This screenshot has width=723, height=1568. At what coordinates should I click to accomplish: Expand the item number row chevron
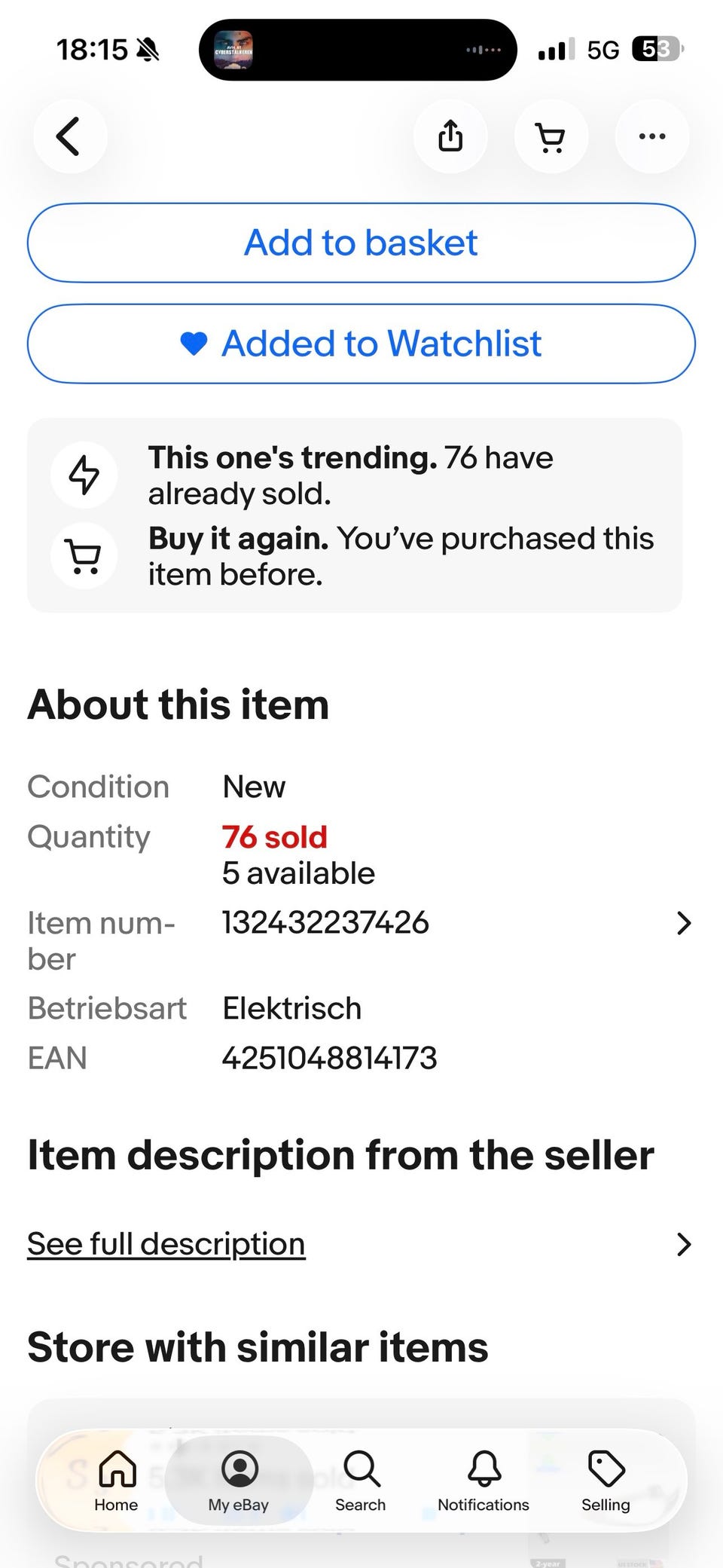(683, 923)
